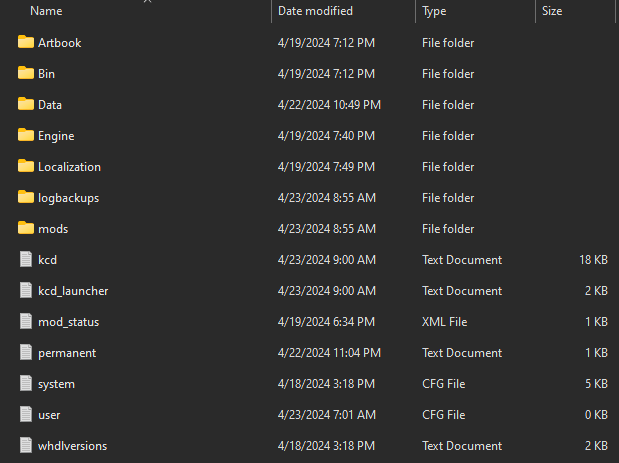Click the 5 KB size of system
Screen dimensions: 619x463
click(x=596, y=384)
